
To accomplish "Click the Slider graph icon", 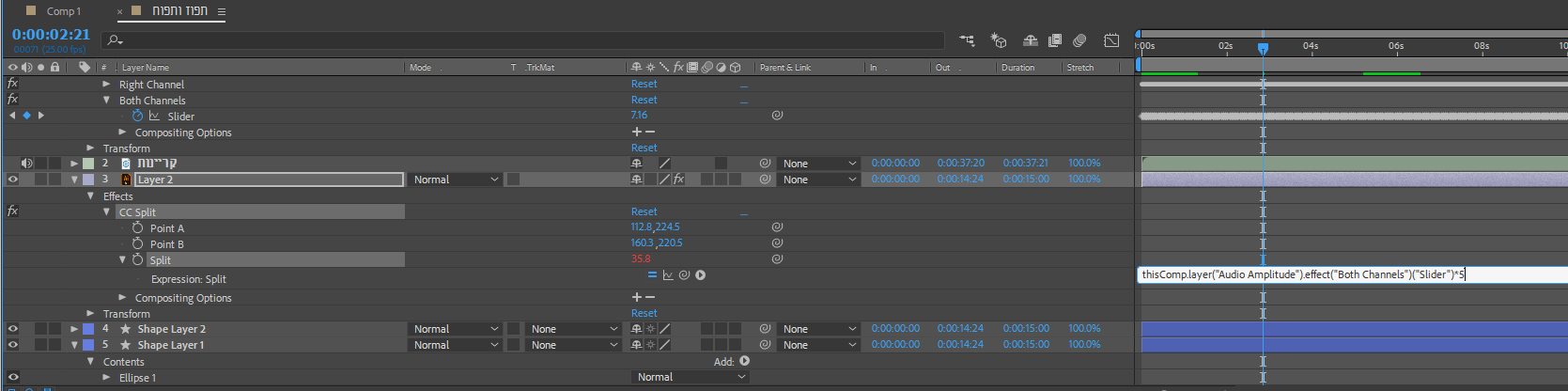I will (154, 116).
